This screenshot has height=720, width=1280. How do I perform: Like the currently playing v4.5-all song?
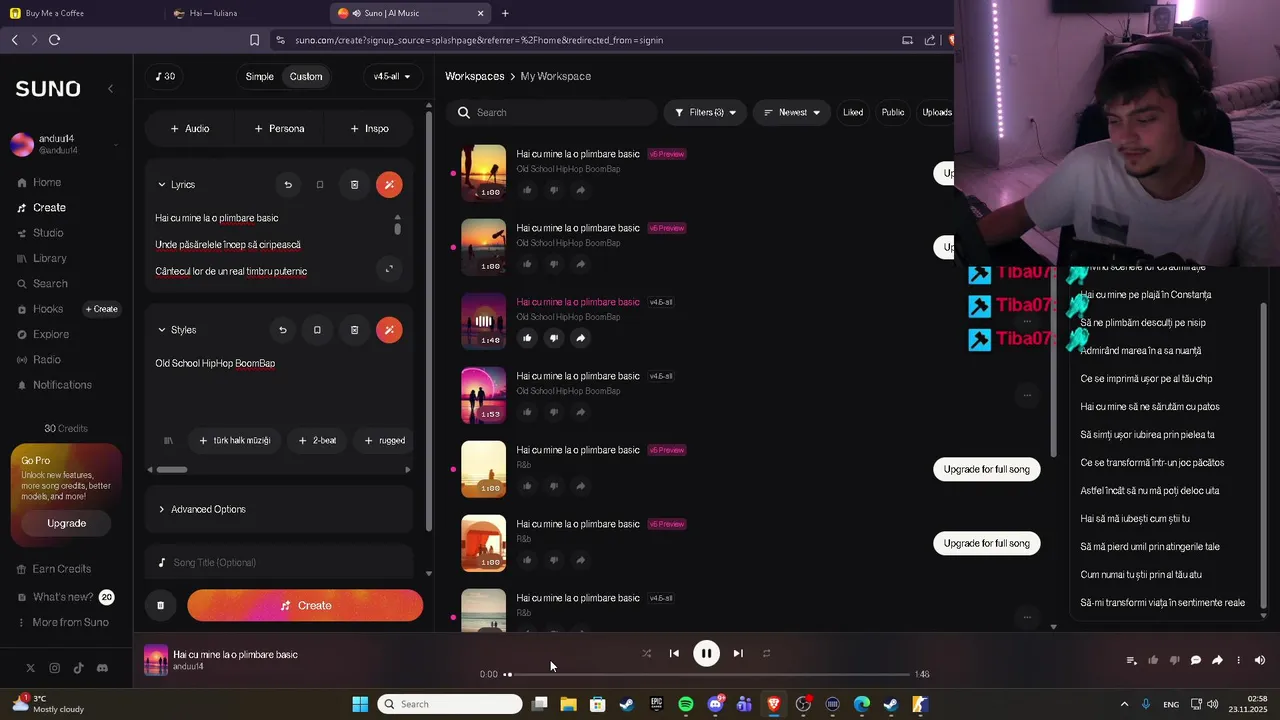tap(527, 338)
